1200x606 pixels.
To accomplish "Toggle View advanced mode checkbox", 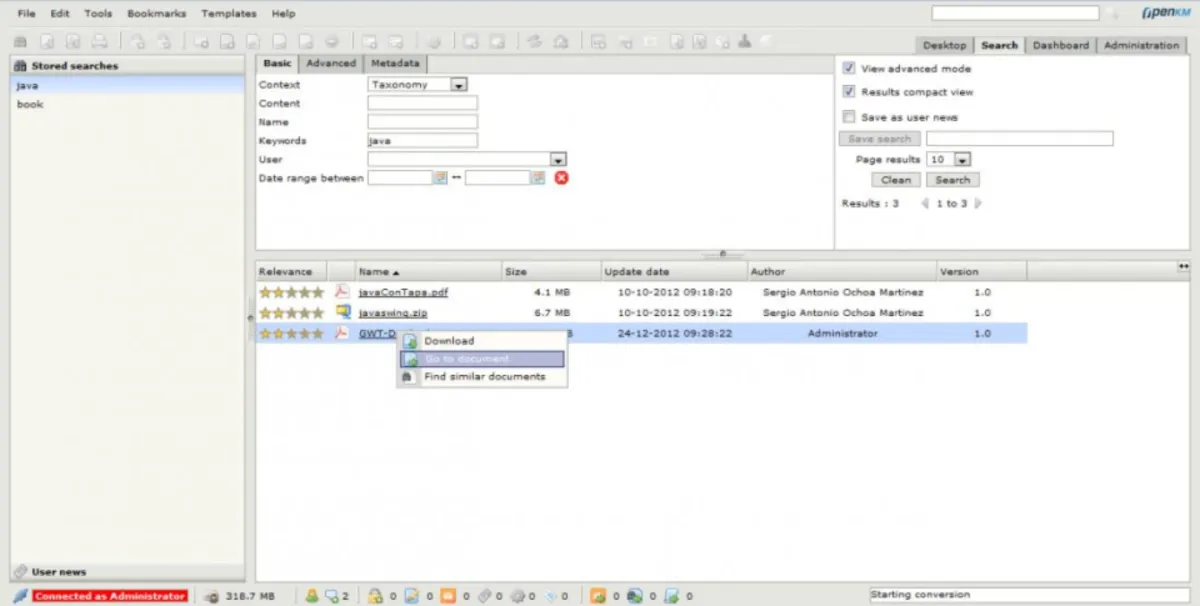I will coord(849,68).
